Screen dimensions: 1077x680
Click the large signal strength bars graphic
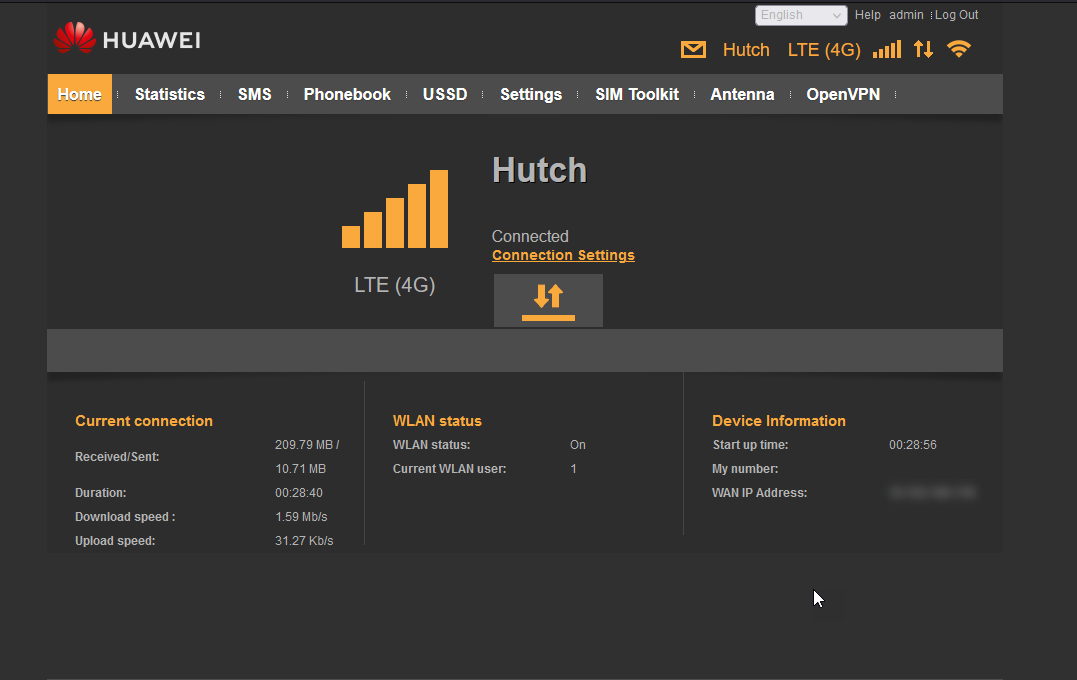395,209
